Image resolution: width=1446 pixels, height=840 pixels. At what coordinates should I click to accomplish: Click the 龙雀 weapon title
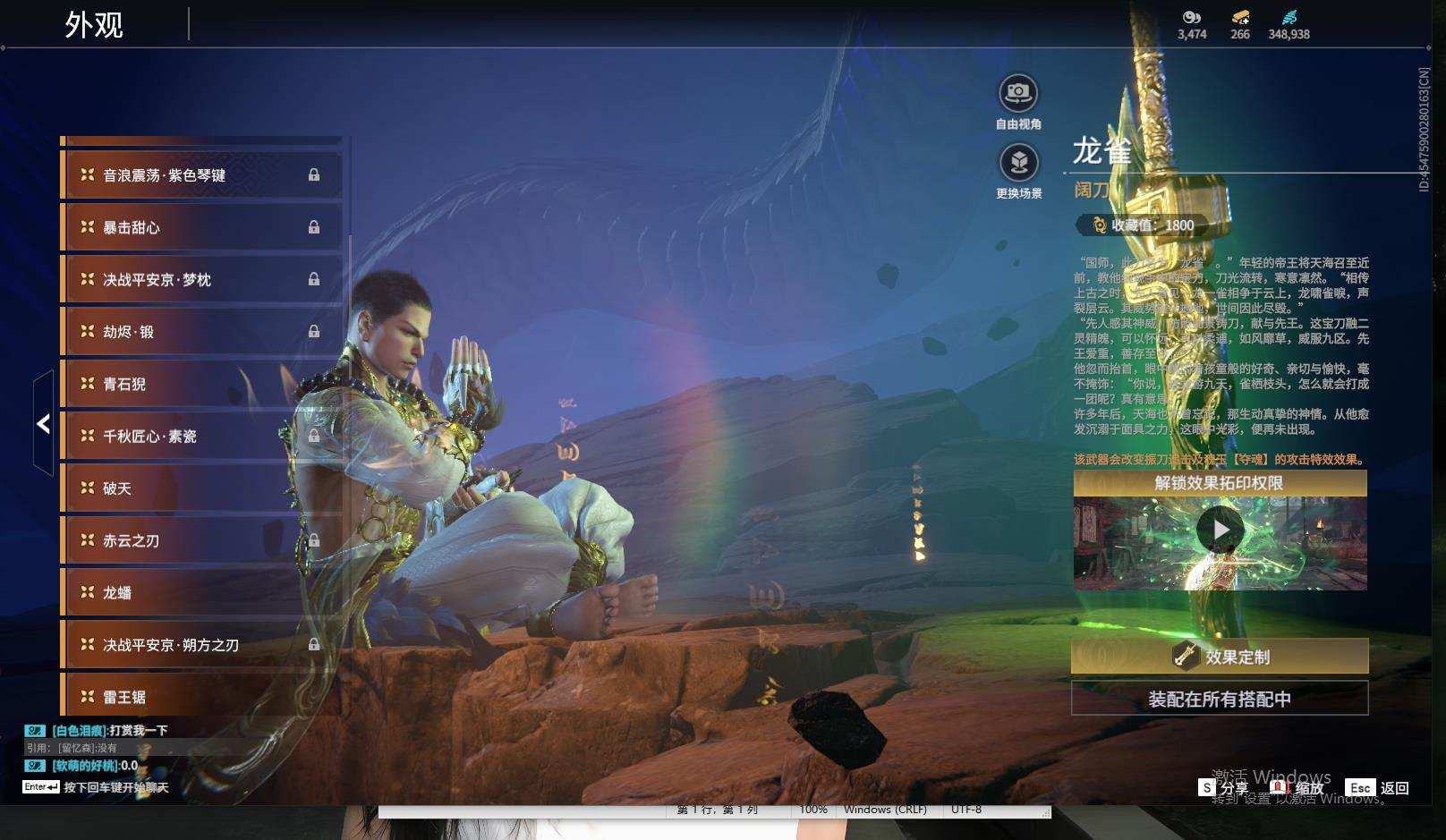[x=1102, y=151]
